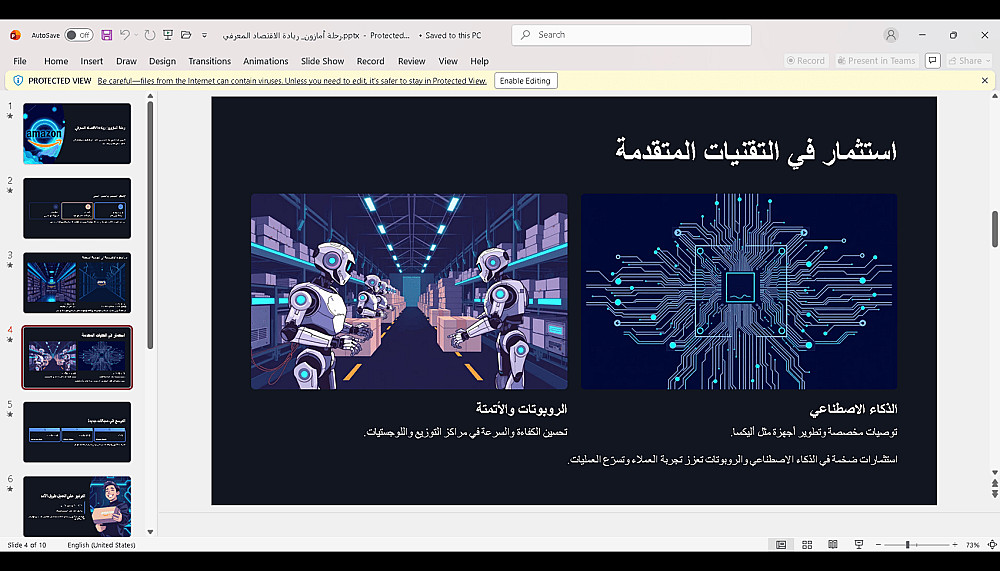
Task: Click the main editor vertical scrollbar thumb
Action: point(995,229)
